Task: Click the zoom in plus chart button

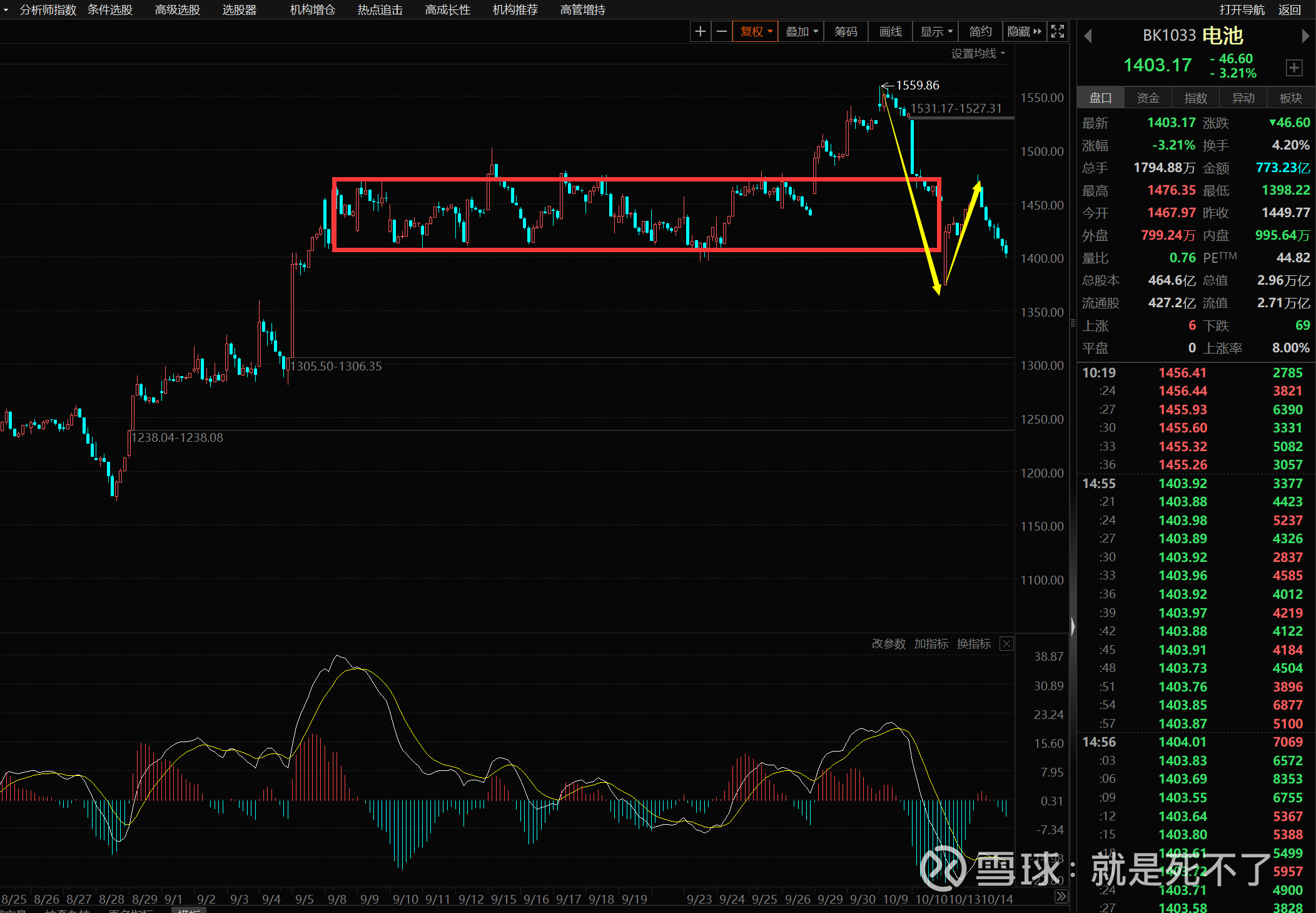Action: pos(701,31)
